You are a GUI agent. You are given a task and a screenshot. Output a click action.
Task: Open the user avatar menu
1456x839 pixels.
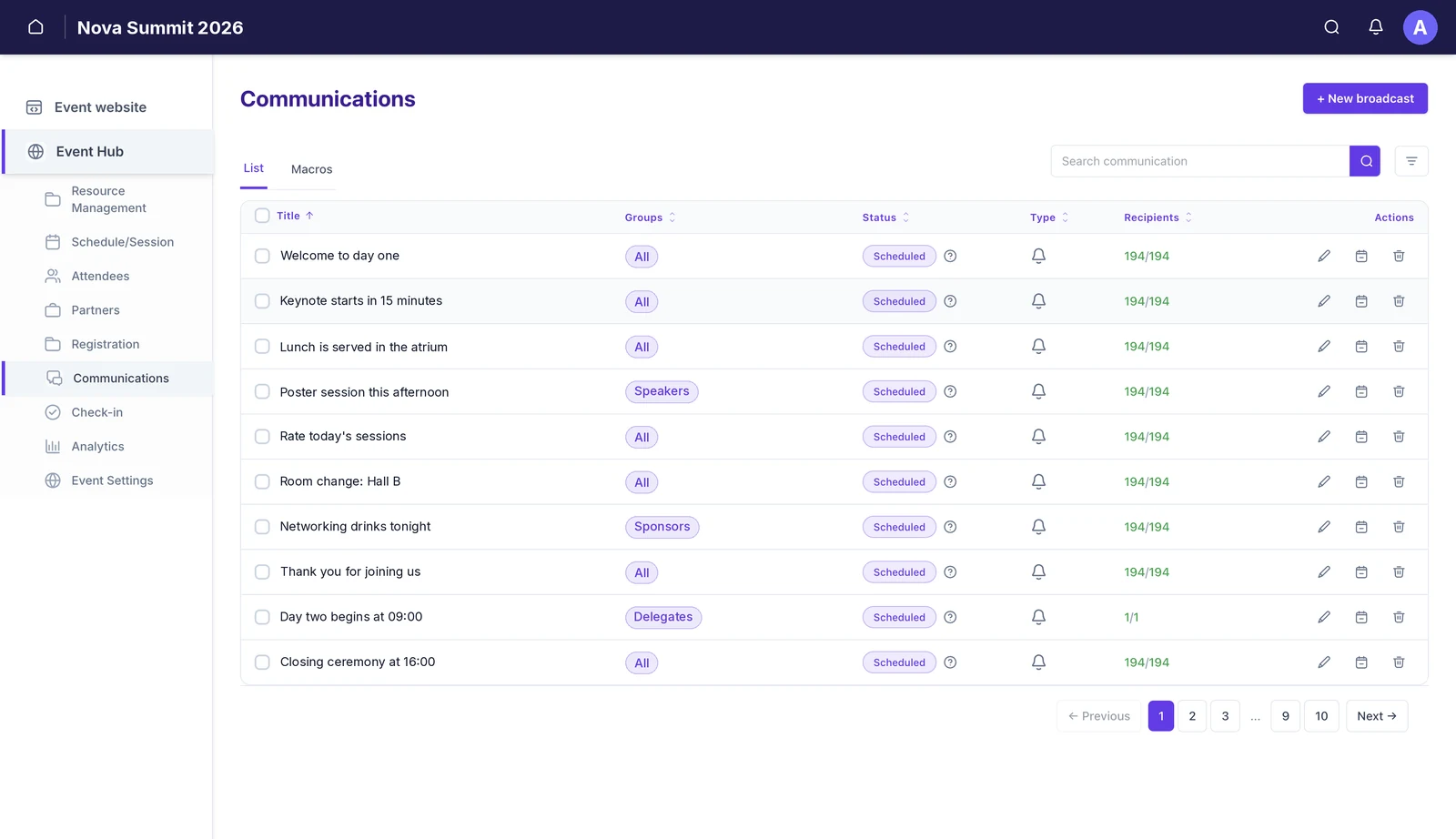[x=1420, y=27]
